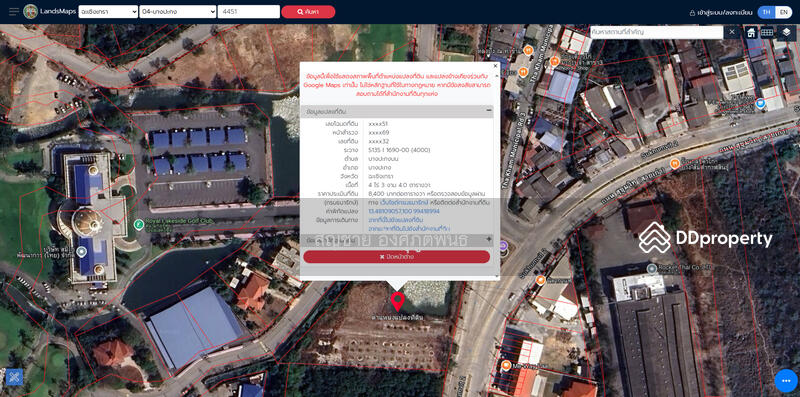
Task: Switch language to TH
Action: tap(766, 12)
